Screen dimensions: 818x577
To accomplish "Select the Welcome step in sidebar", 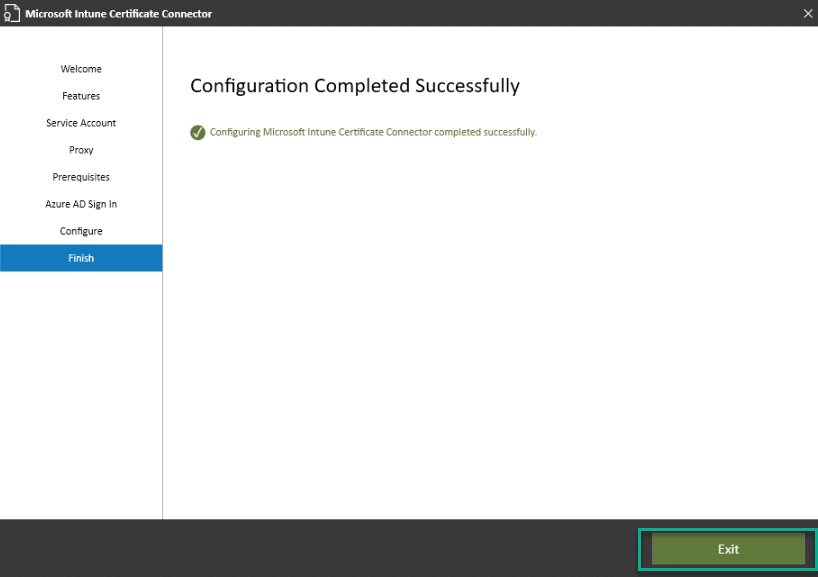I will (x=81, y=69).
